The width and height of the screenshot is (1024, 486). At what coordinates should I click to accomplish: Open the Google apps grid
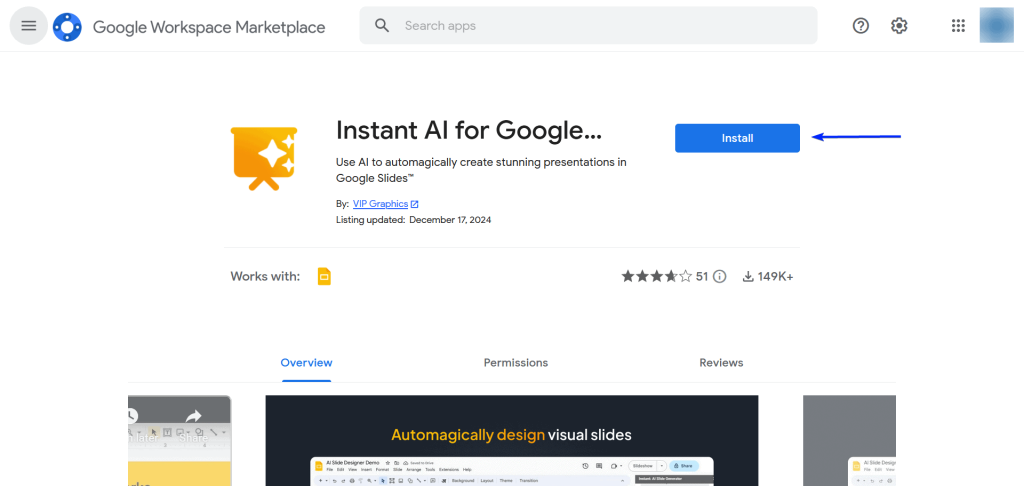click(x=958, y=26)
